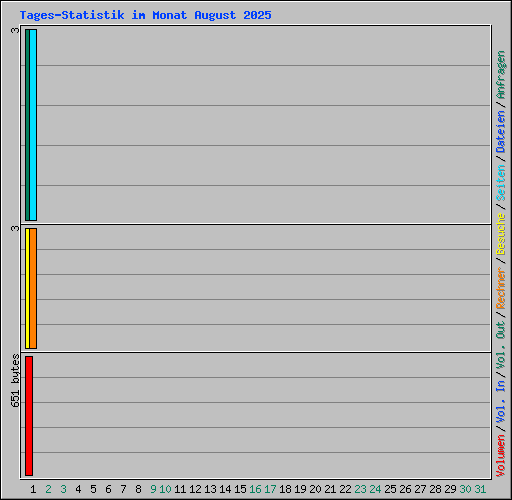512x500 pixels.
Task: Click day label 3 on x-axis
Action: pos(63,489)
